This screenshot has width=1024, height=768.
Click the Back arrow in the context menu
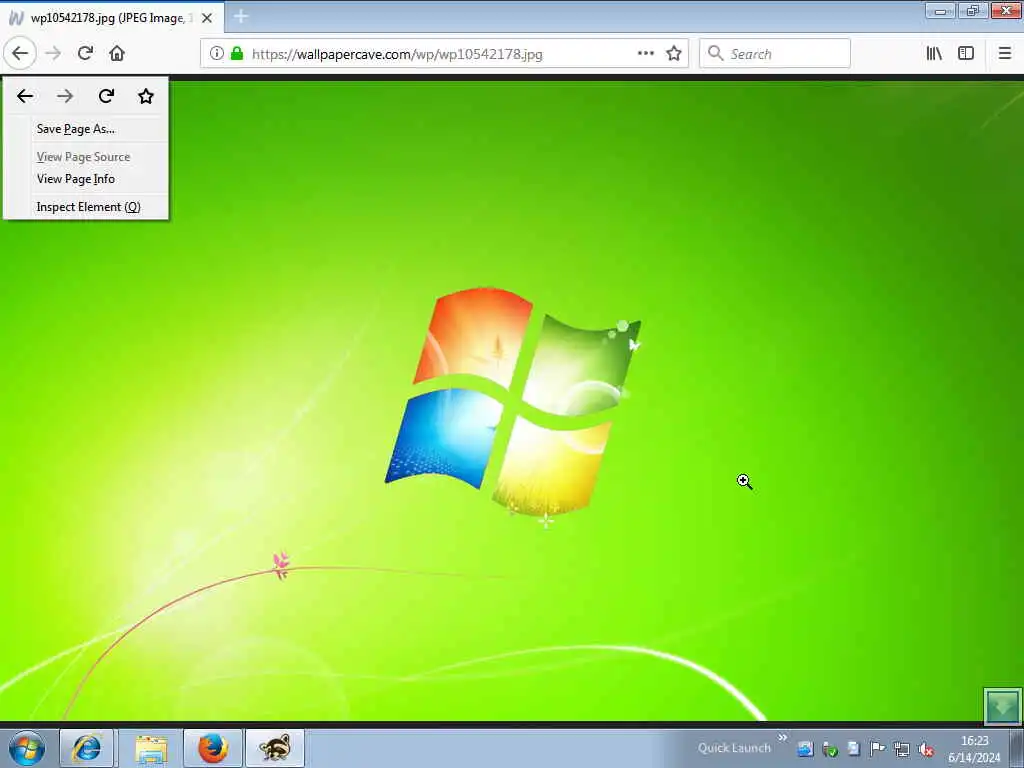(25, 97)
